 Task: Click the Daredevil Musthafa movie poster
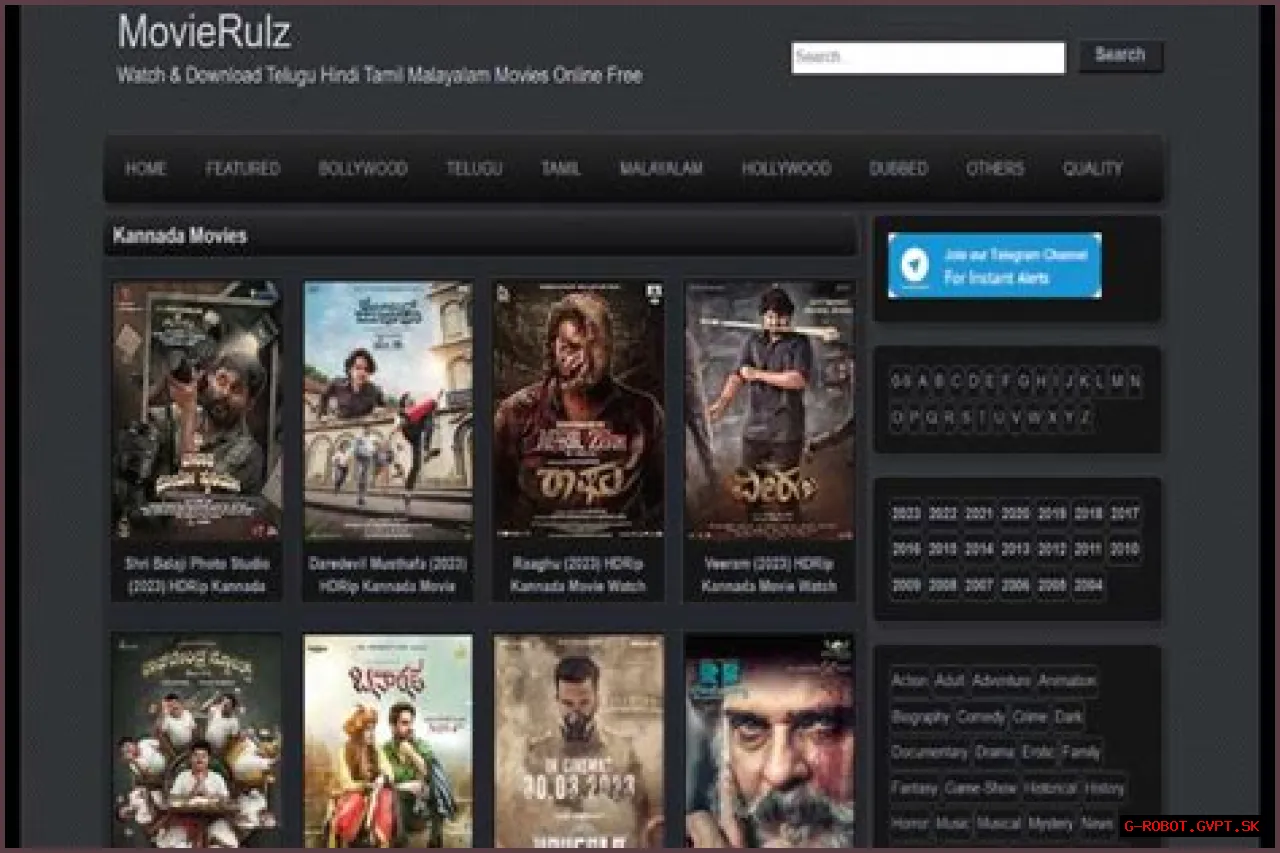tap(388, 410)
